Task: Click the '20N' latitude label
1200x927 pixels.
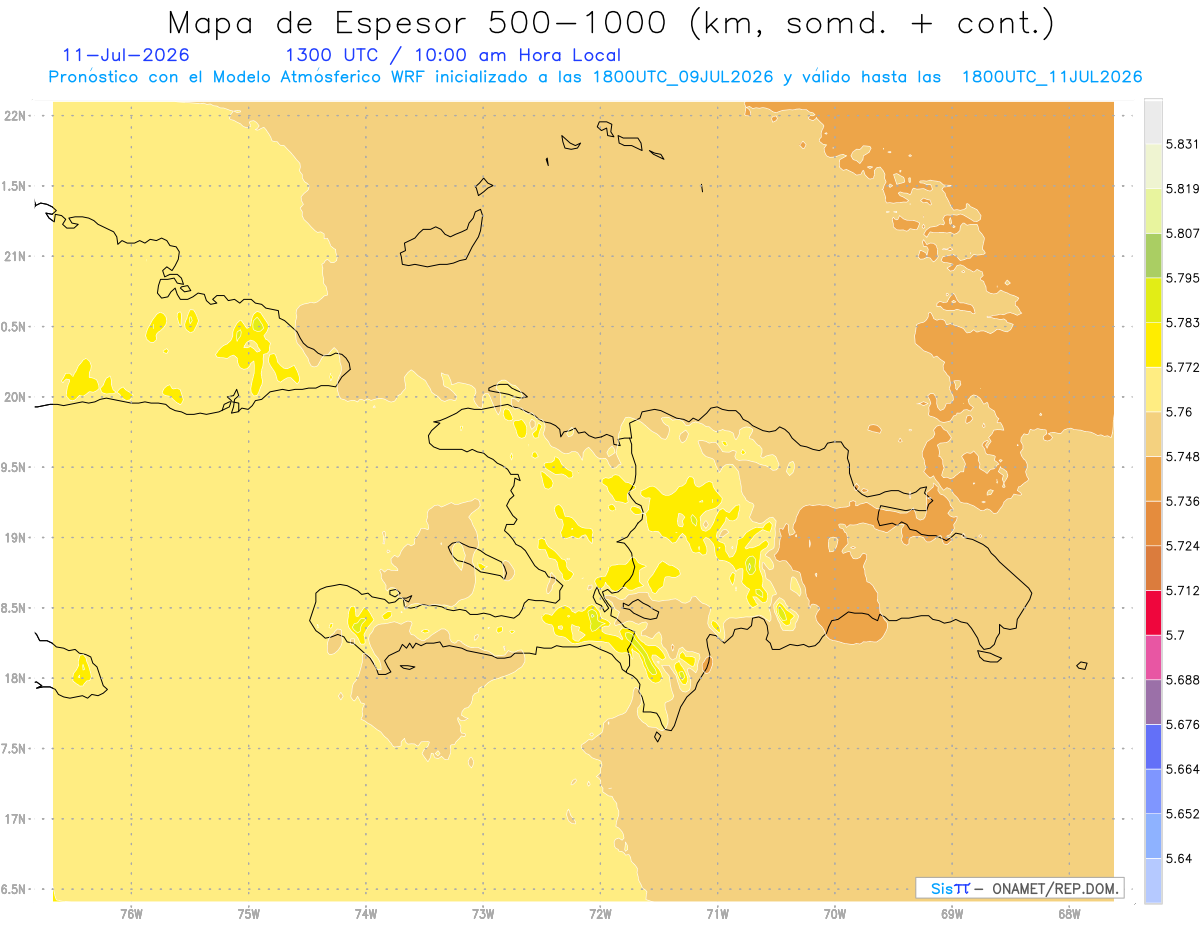Action: (x=17, y=397)
